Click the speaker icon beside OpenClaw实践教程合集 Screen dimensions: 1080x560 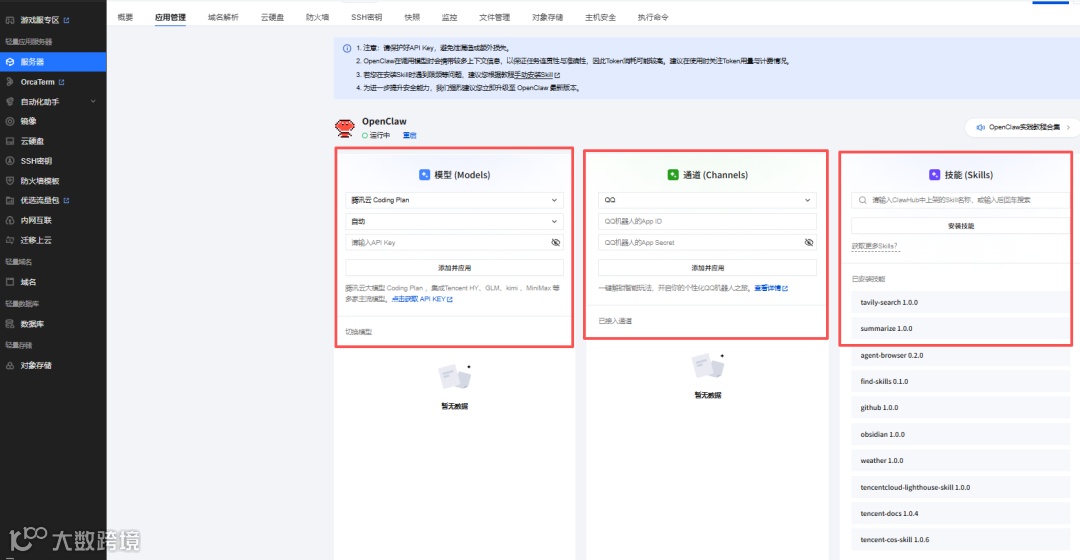point(980,127)
